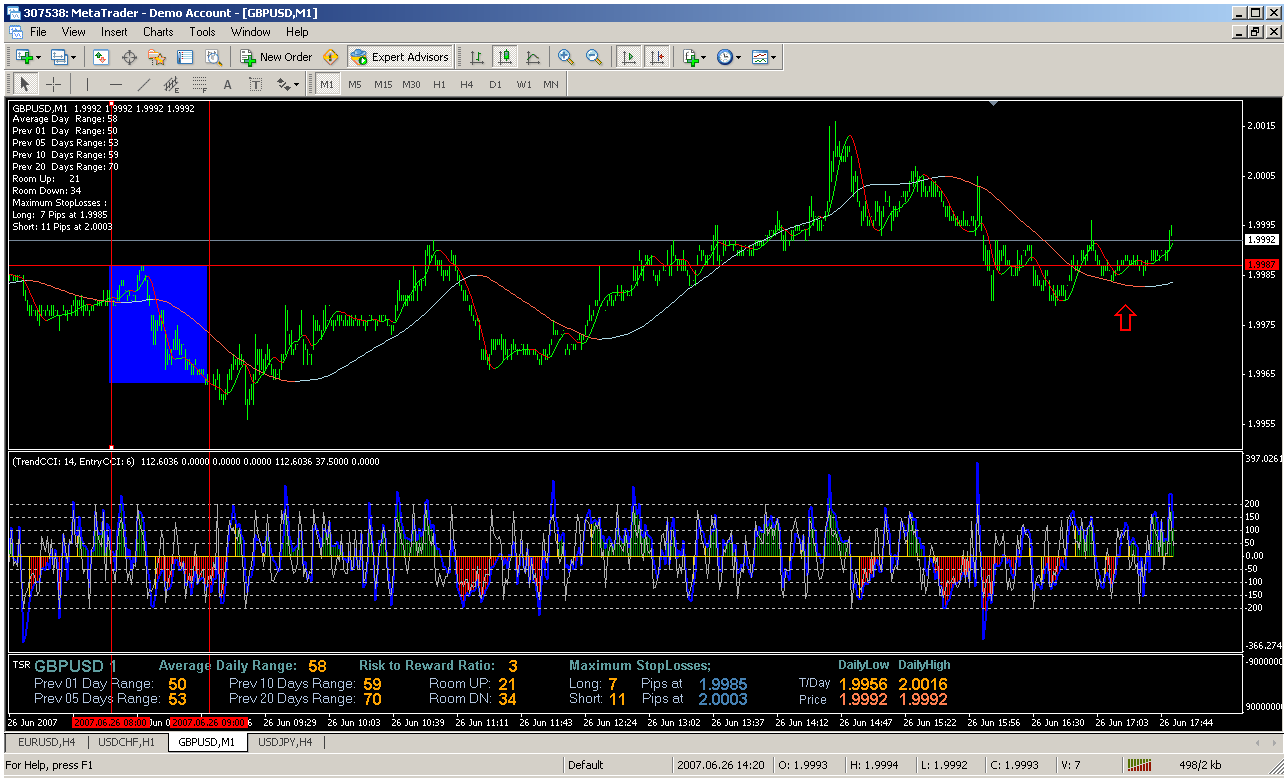This screenshot has width=1288, height=778.
Task: Click the connection status bars icon
Action: point(1139,765)
